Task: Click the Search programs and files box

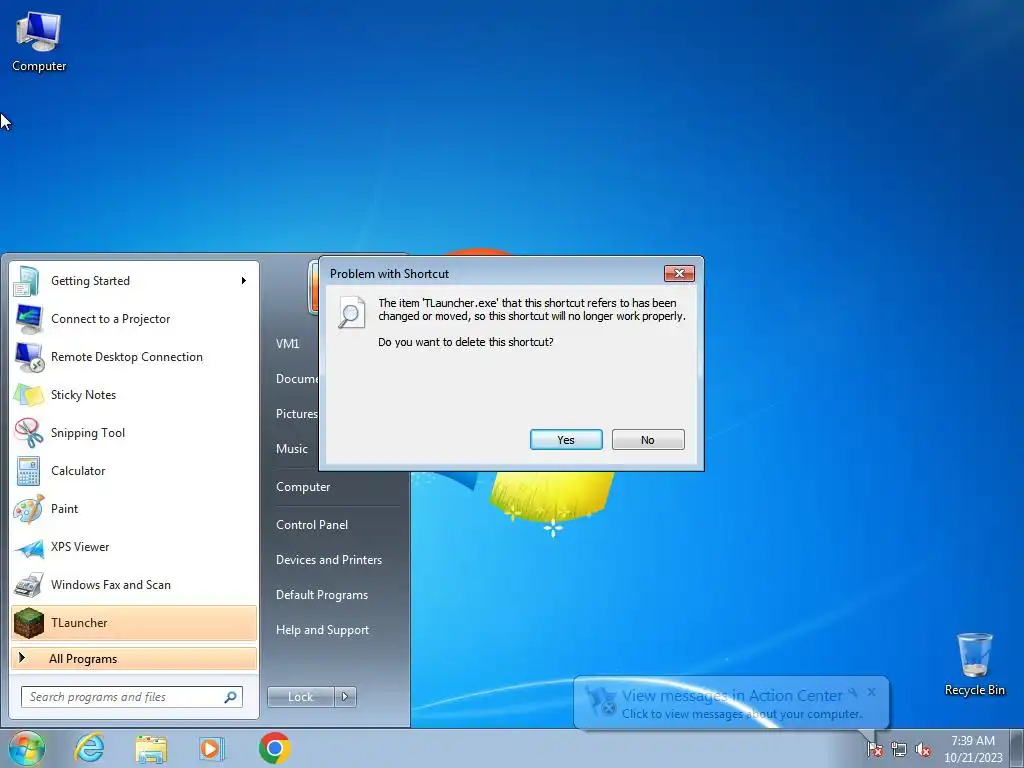Action: [x=131, y=697]
